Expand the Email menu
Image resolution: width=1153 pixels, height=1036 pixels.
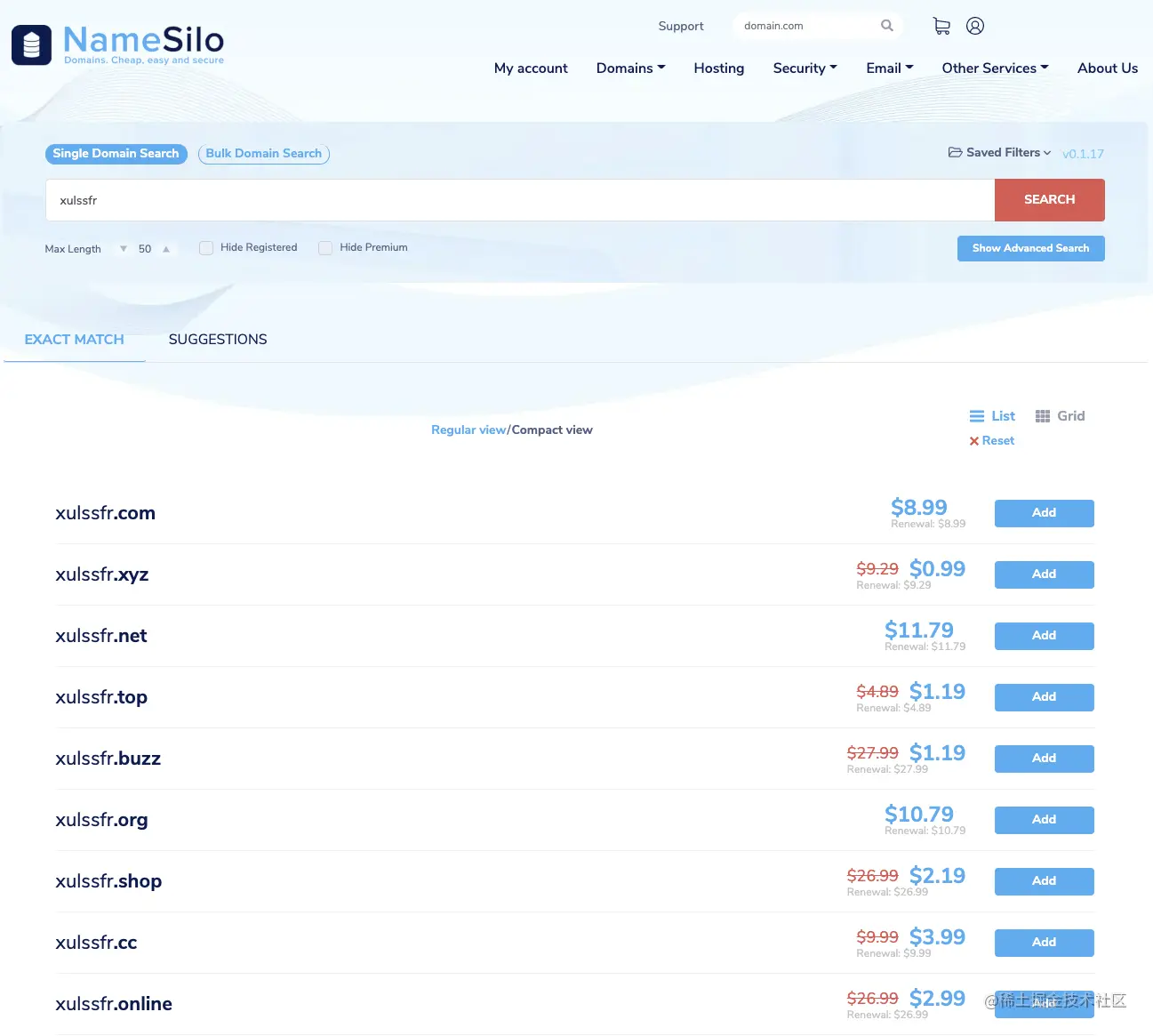point(890,68)
